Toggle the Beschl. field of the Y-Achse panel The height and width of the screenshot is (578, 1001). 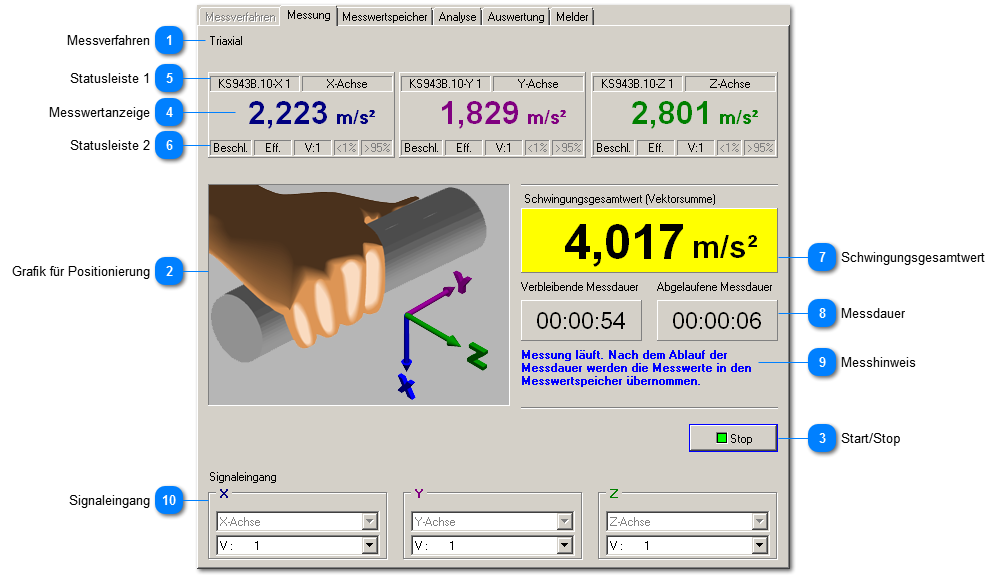click(x=421, y=148)
